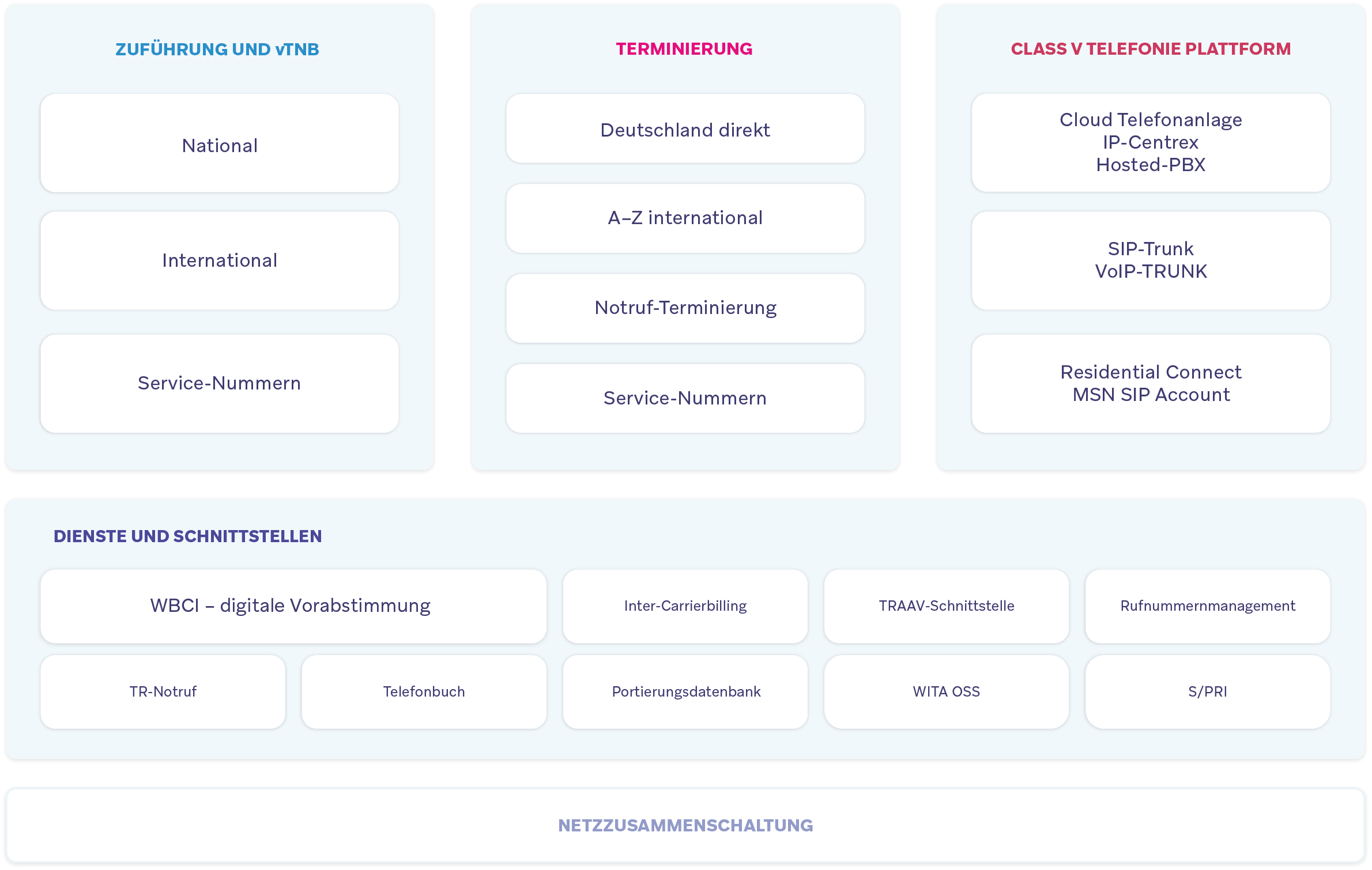Expand the A-Z international terminierung item
The image size is (1372, 870).
[x=686, y=218]
